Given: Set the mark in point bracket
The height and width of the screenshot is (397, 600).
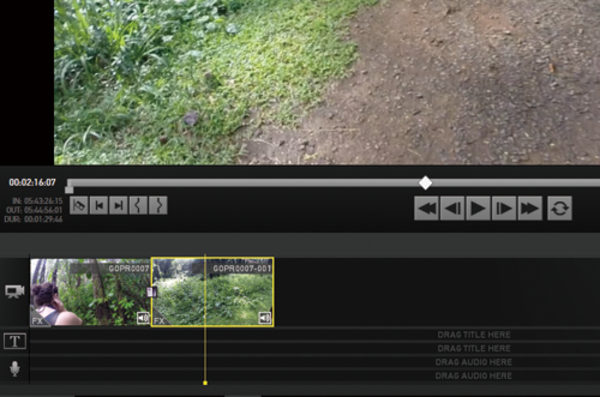Looking at the screenshot, I should (x=138, y=206).
